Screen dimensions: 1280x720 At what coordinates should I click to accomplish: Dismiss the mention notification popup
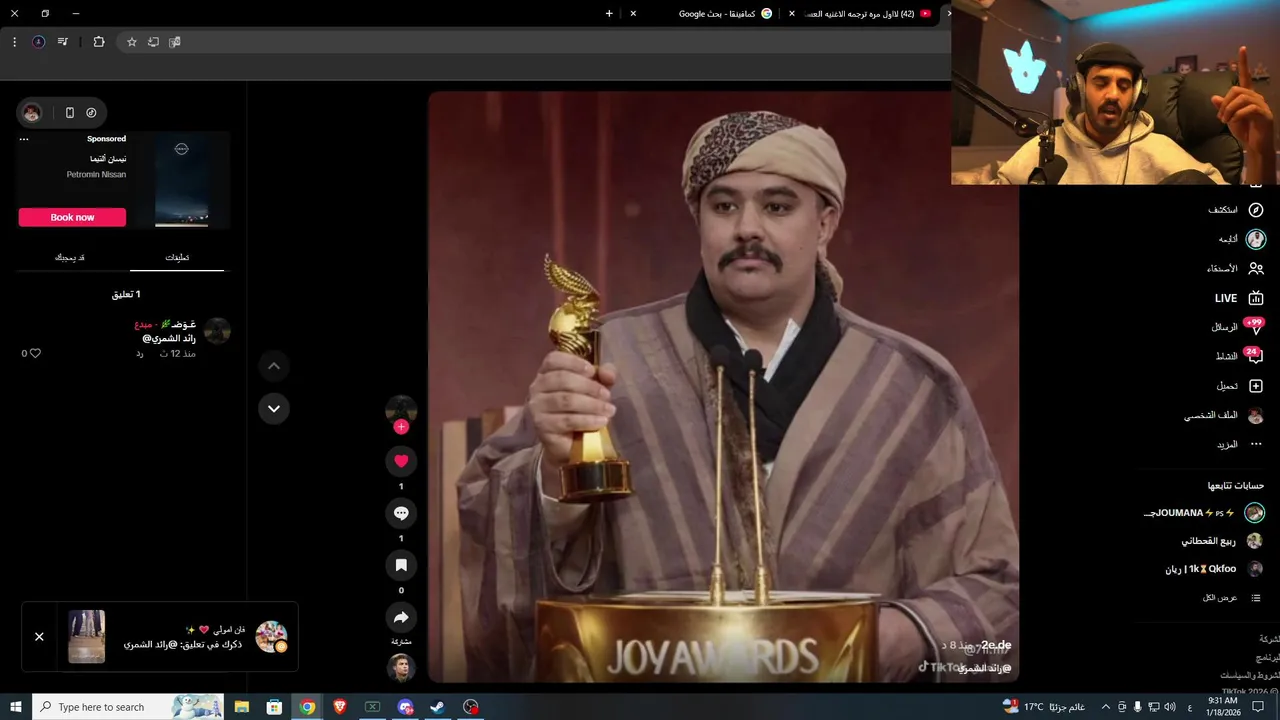(x=39, y=636)
